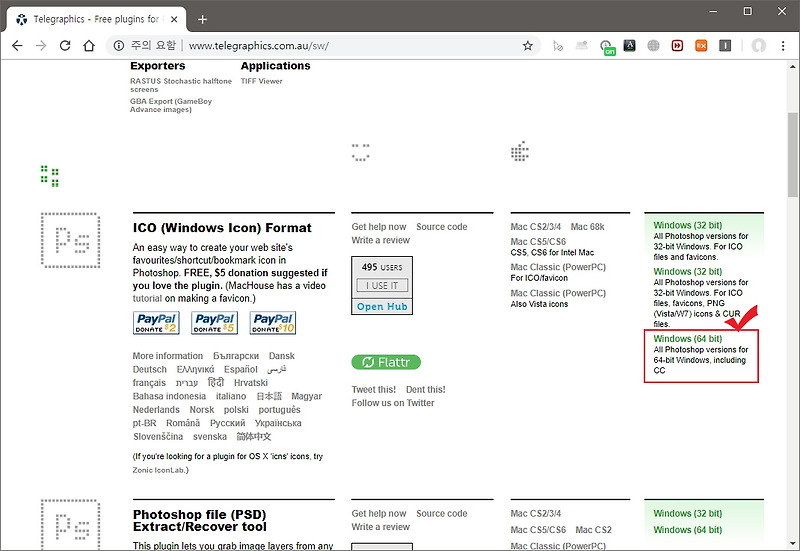Click first Windows (32 bit) ICO link
The image size is (800, 551).
click(x=688, y=225)
